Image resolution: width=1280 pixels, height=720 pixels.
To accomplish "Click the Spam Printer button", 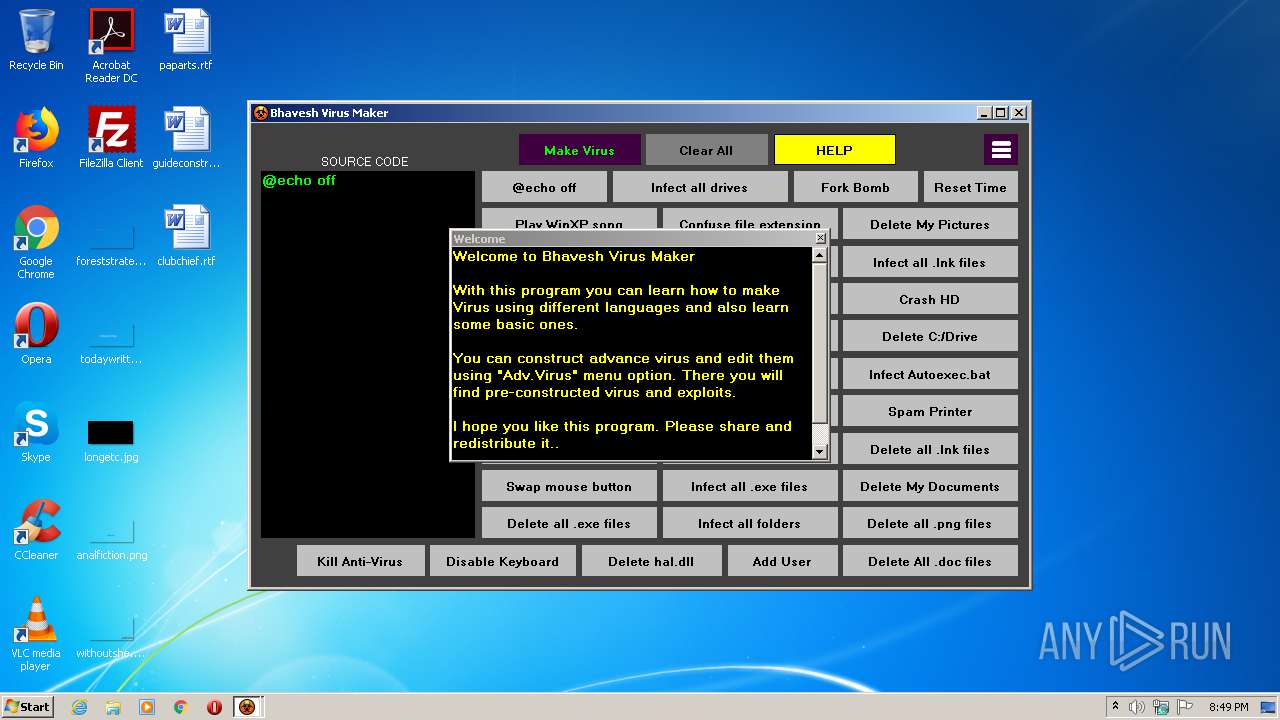I will (x=930, y=411).
